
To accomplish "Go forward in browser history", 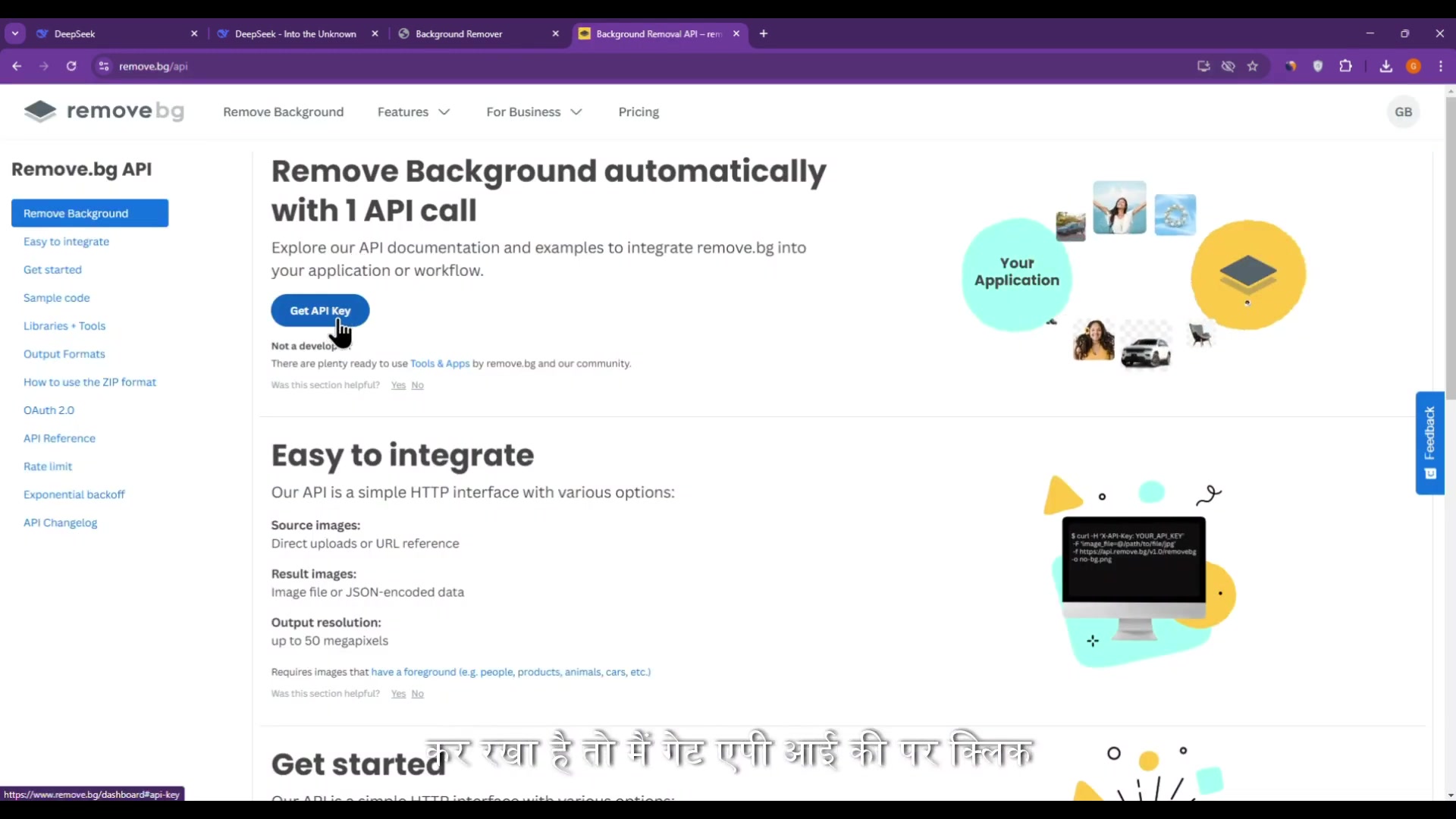I will coord(44,66).
